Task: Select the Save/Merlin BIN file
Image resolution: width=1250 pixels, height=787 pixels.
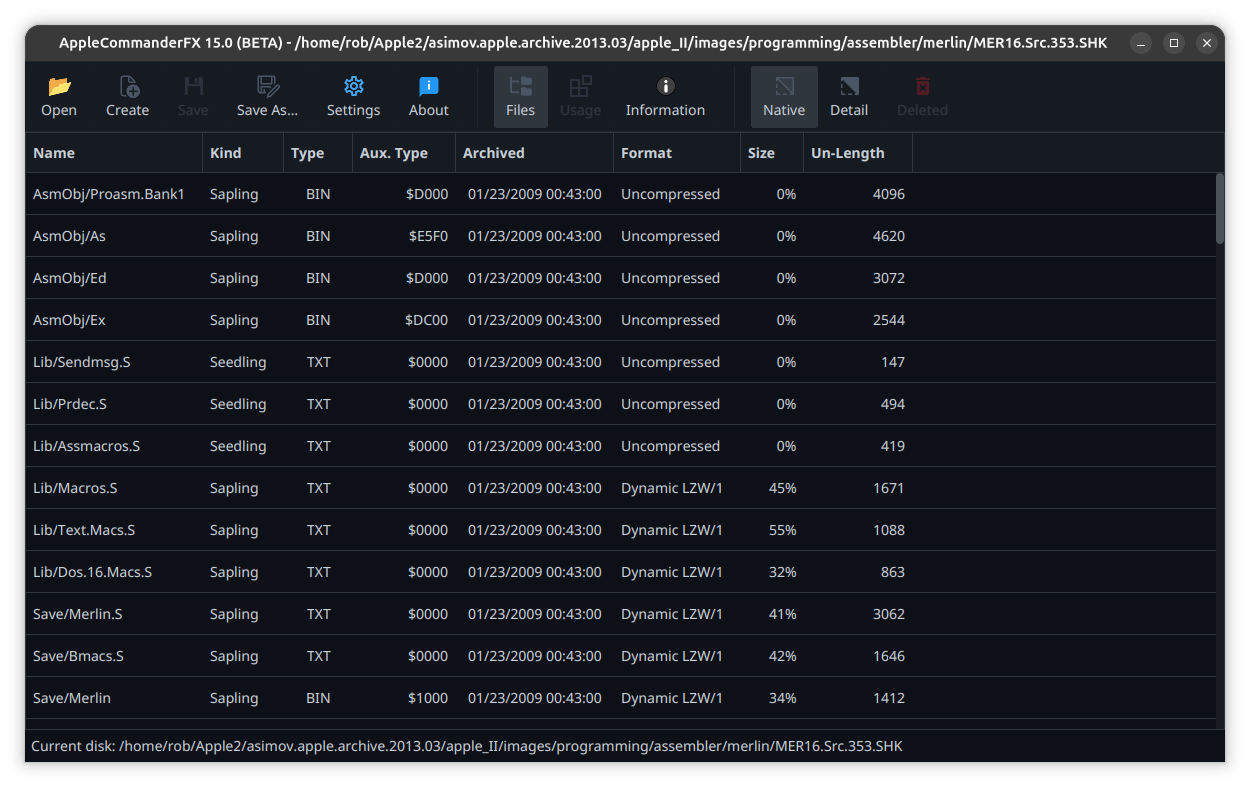Action: pyautogui.click(x=620, y=698)
